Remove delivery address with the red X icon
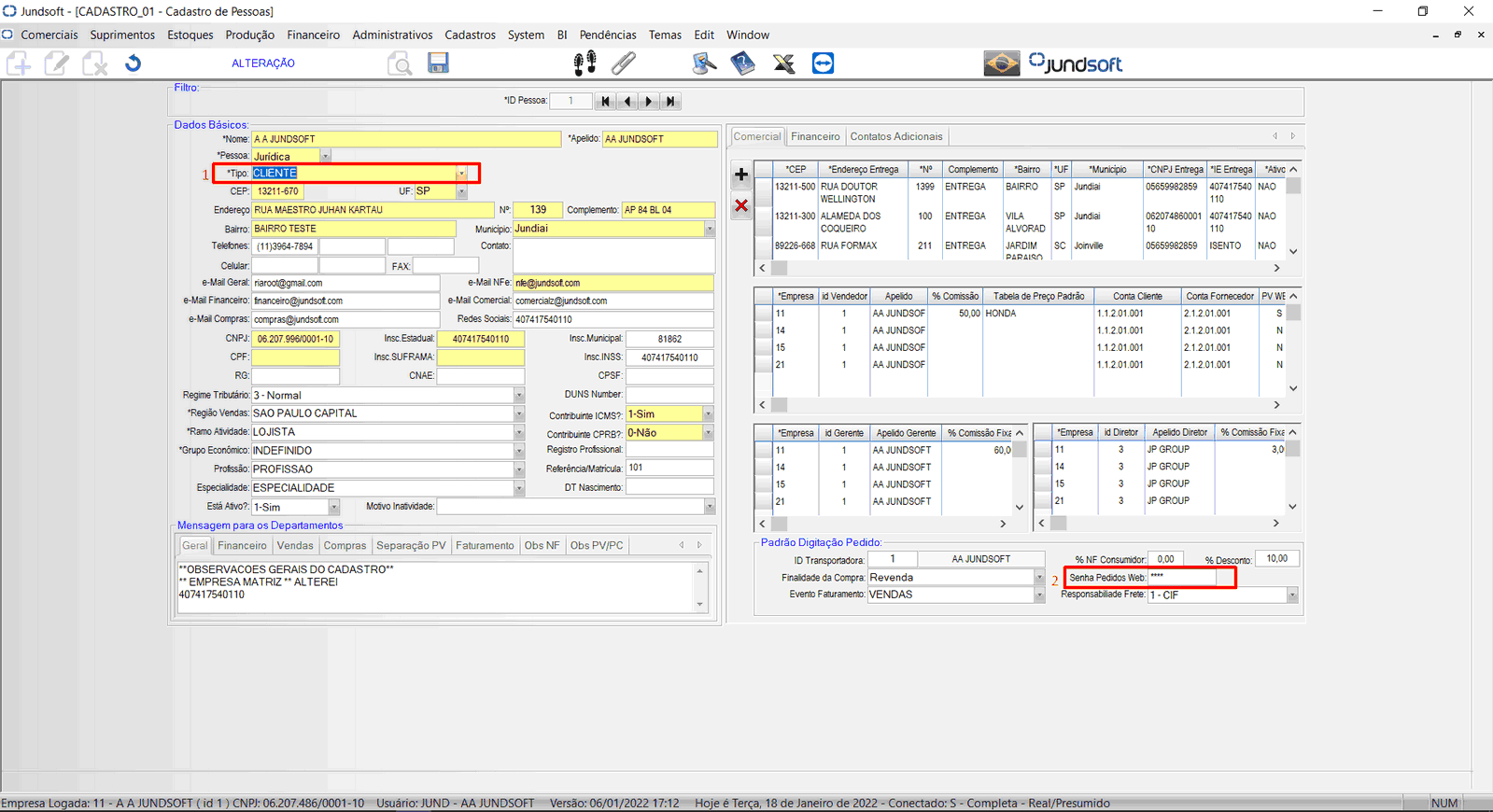The image size is (1493, 812). coord(741,205)
